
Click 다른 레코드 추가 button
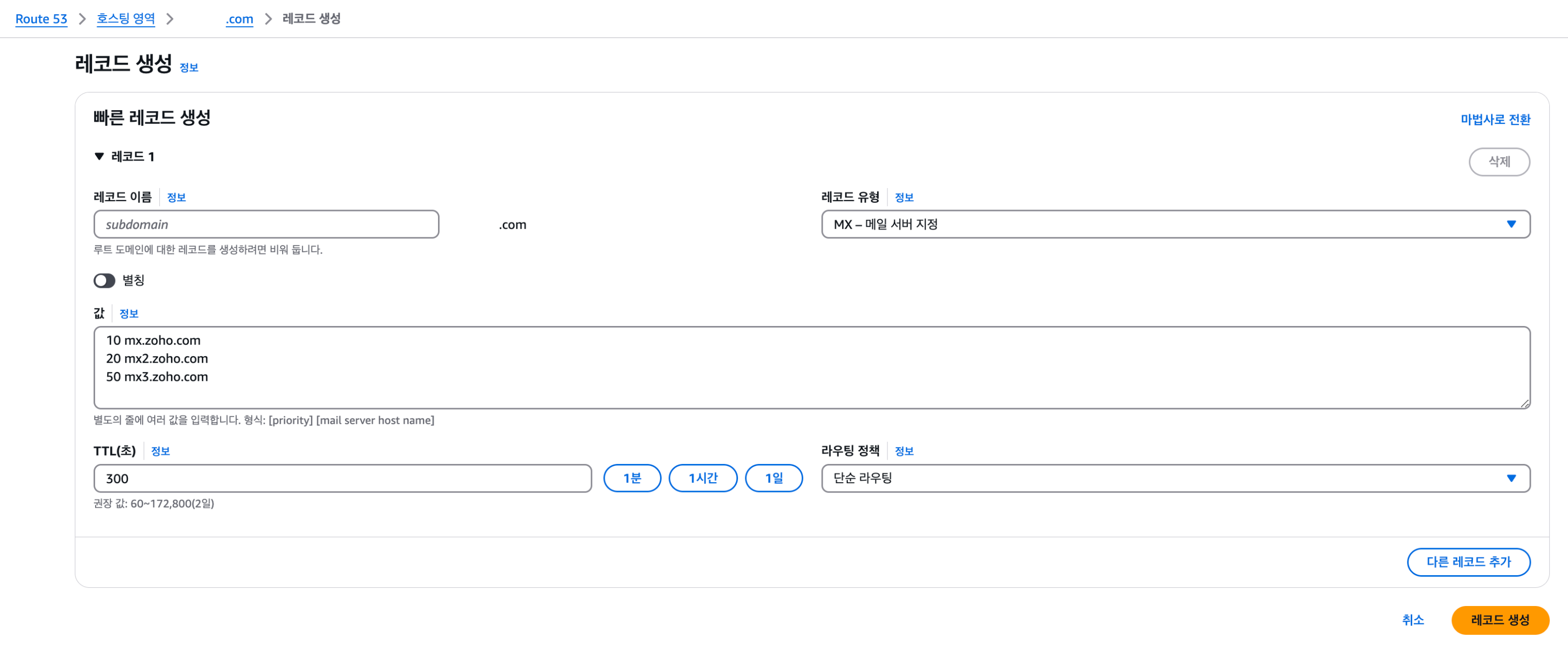pos(1468,562)
